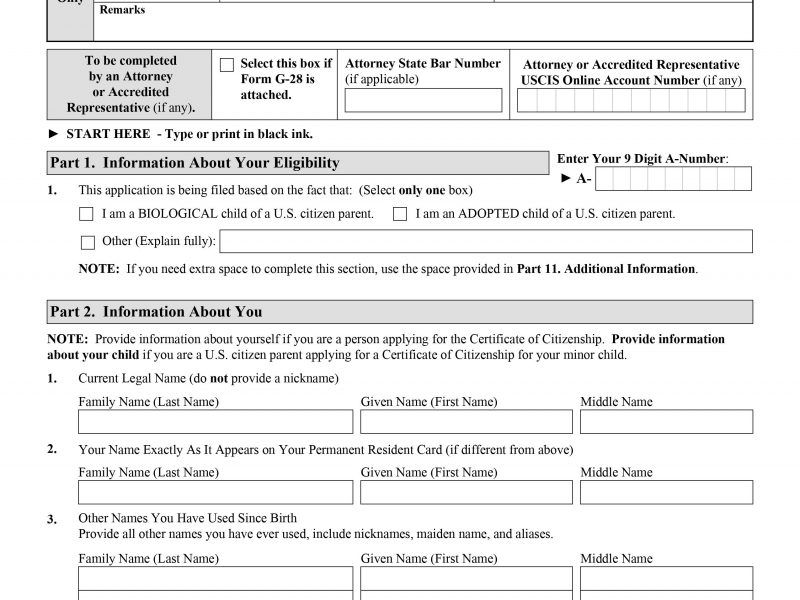Click the Remarks box
The image size is (800, 600).
pos(423,21)
